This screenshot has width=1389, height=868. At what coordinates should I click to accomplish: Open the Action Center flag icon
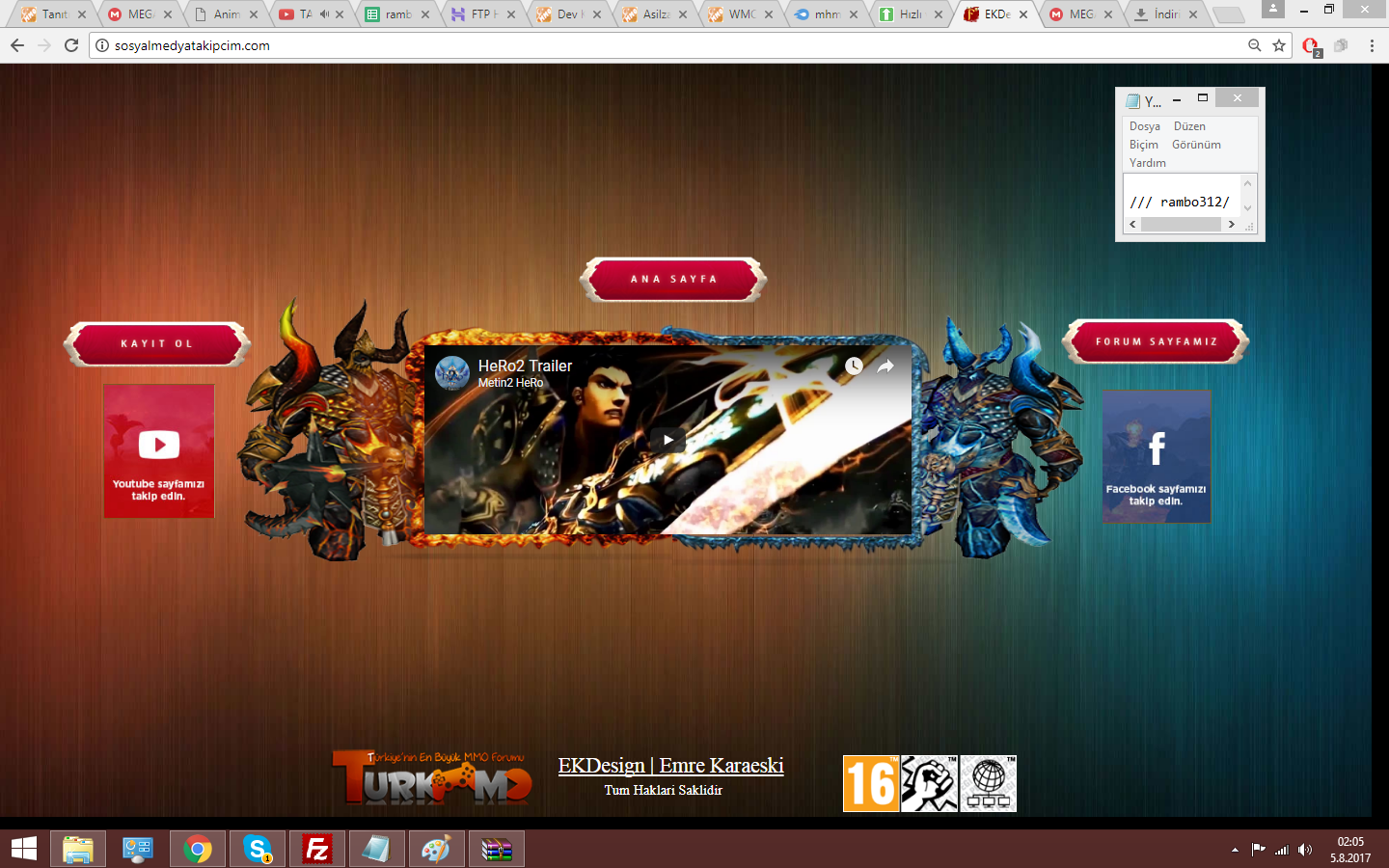tap(1258, 850)
